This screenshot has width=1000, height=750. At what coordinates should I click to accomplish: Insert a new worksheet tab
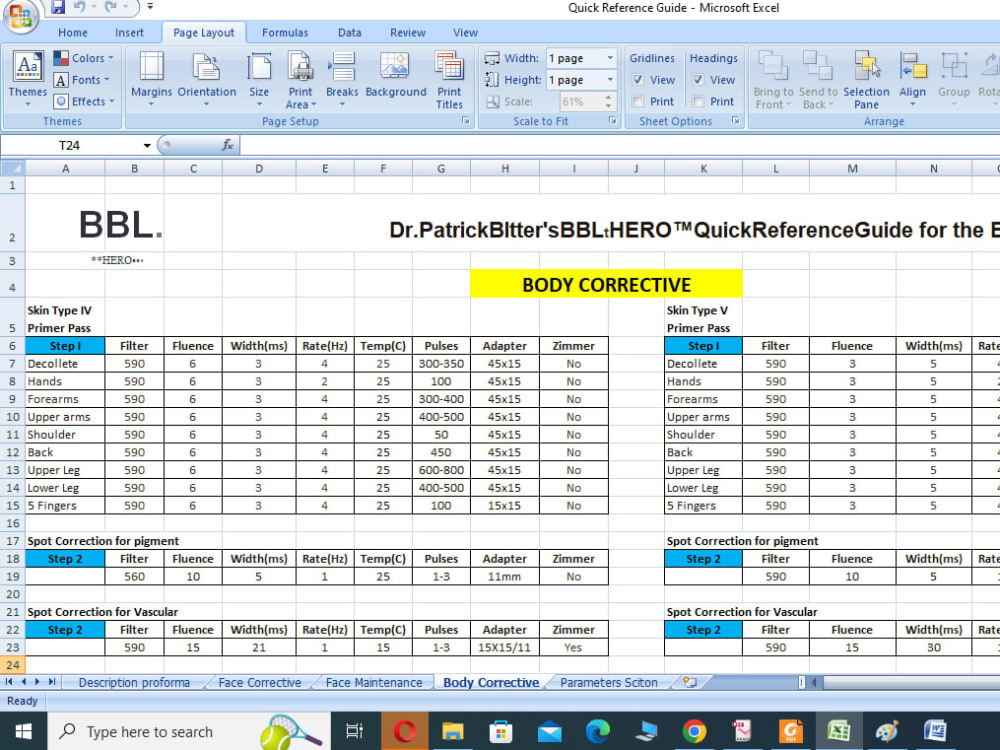click(x=689, y=682)
